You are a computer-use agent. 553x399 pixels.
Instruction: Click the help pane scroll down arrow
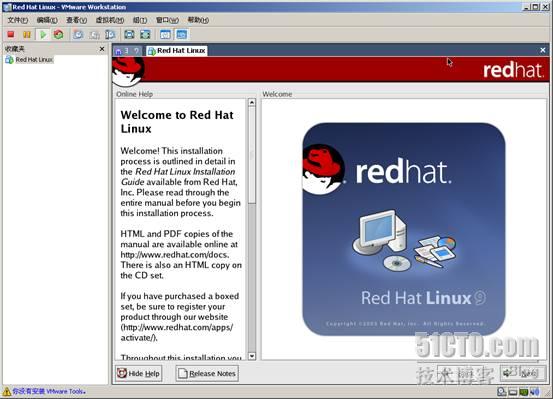tap(252, 356)
